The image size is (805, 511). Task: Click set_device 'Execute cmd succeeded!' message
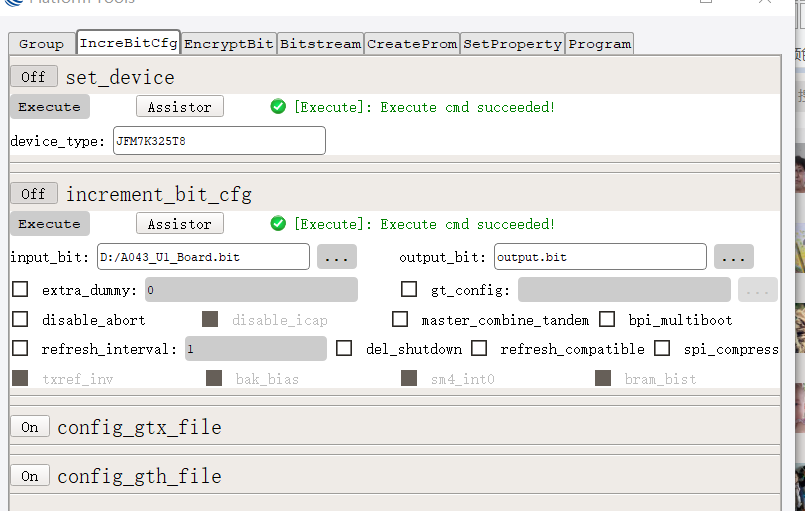[x=424, y=107]
